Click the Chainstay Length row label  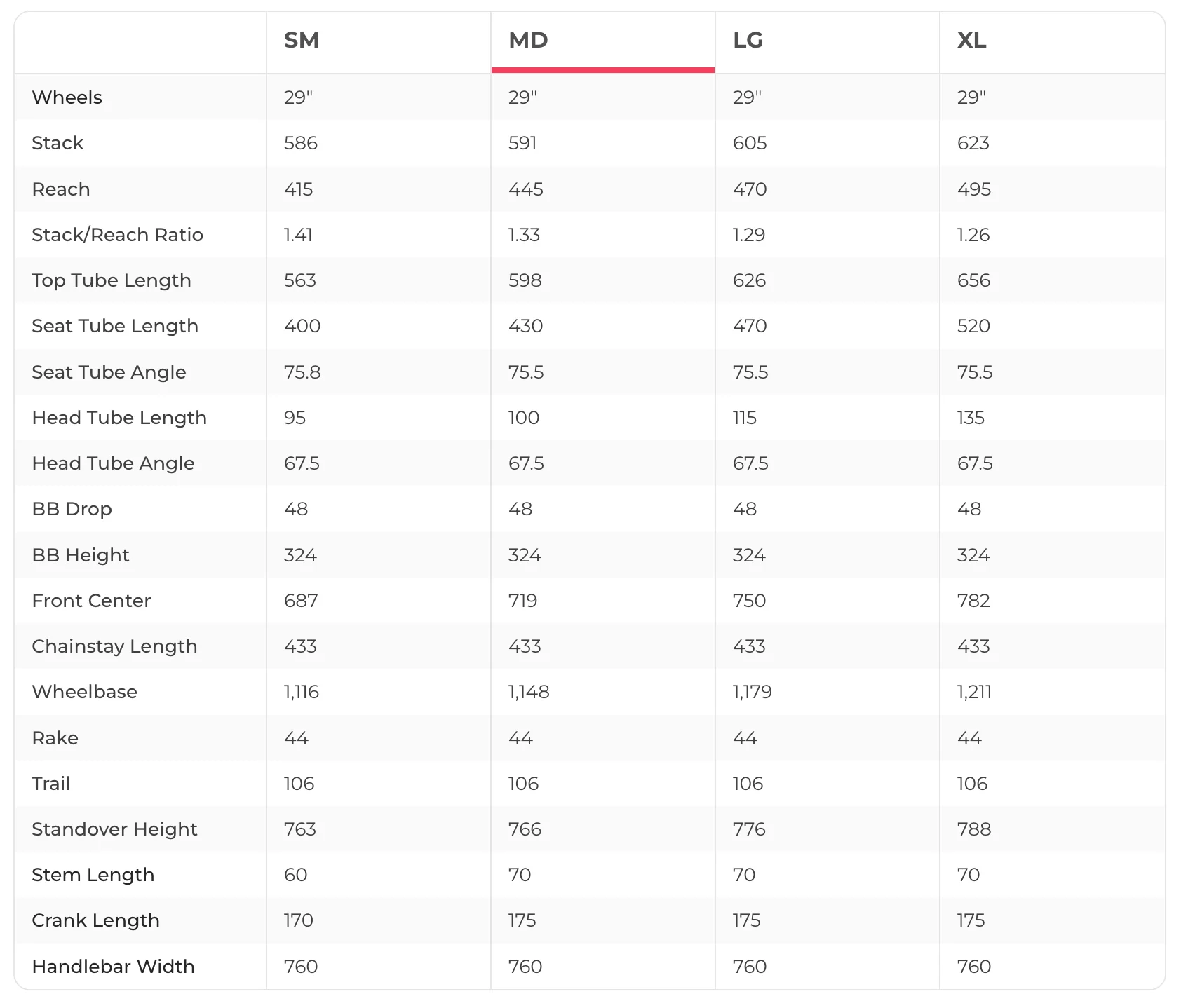pyautogui.click(x=115, y=646)
